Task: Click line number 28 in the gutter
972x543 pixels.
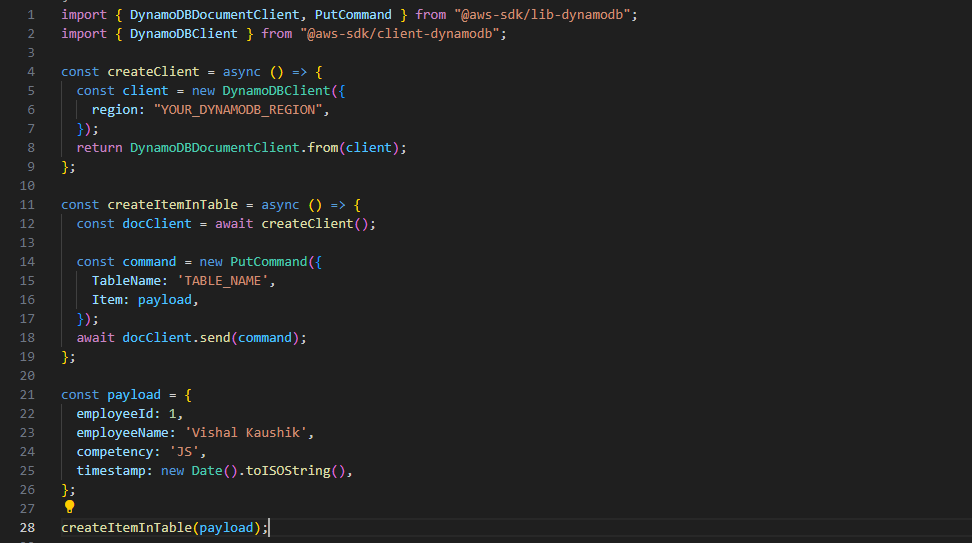Action: coord(27,528)
